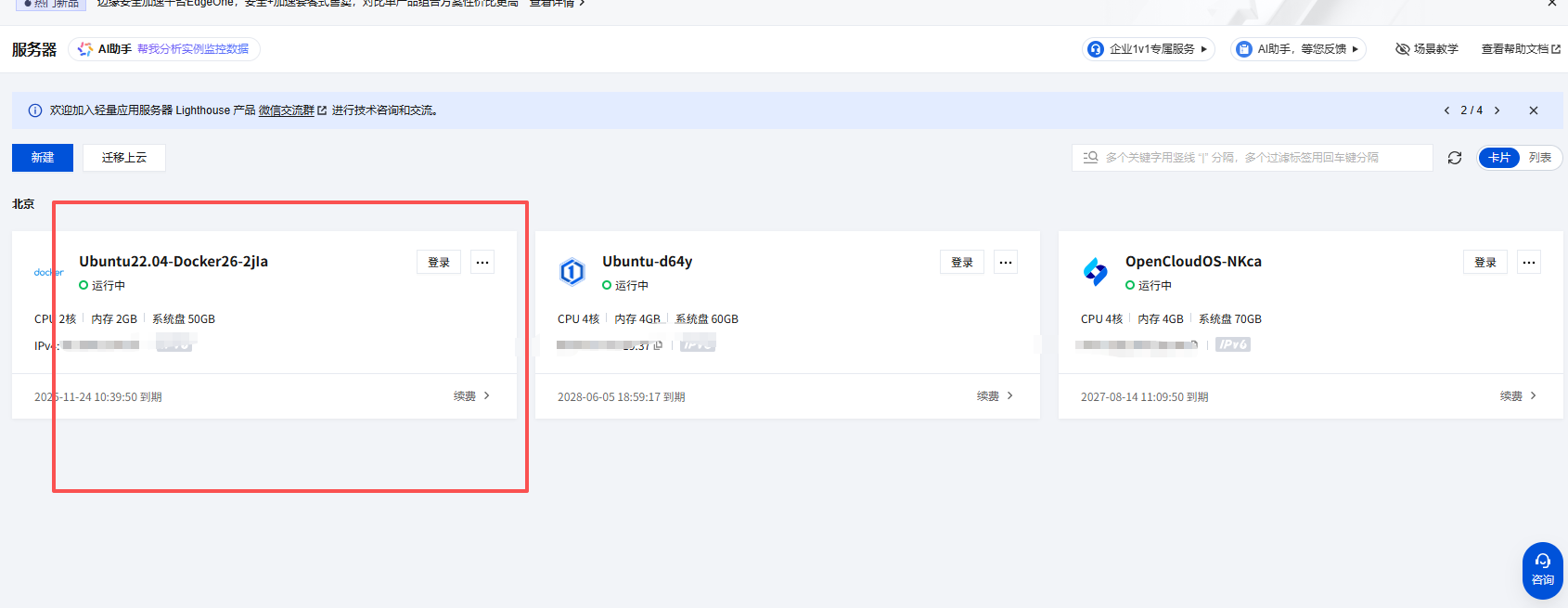Click expiry date 2027-08-14 11:09:50 到期
Screen dimensions: 1568x608
(1145, 397)
